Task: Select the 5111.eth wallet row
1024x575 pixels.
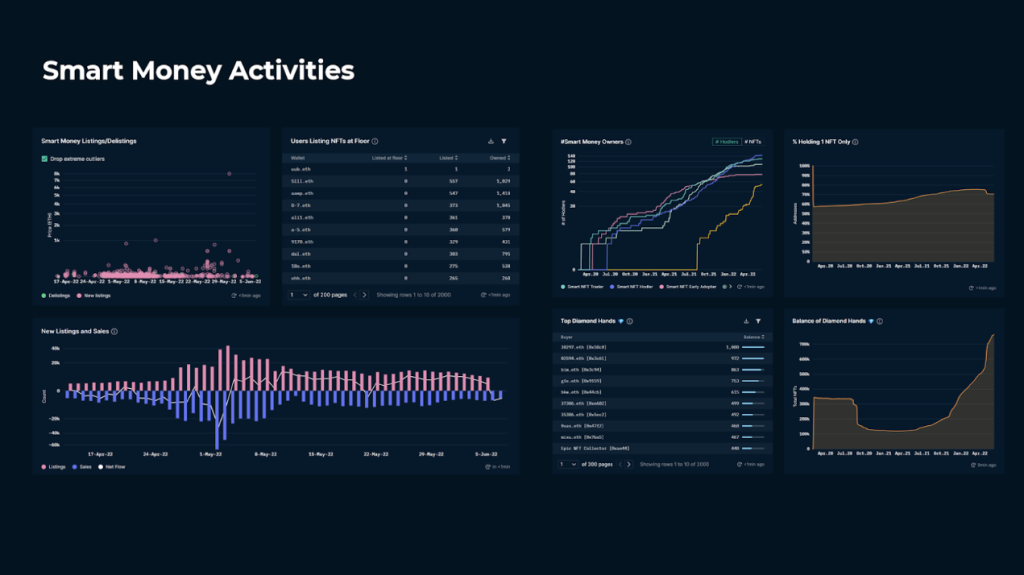Action: (400, 181)
